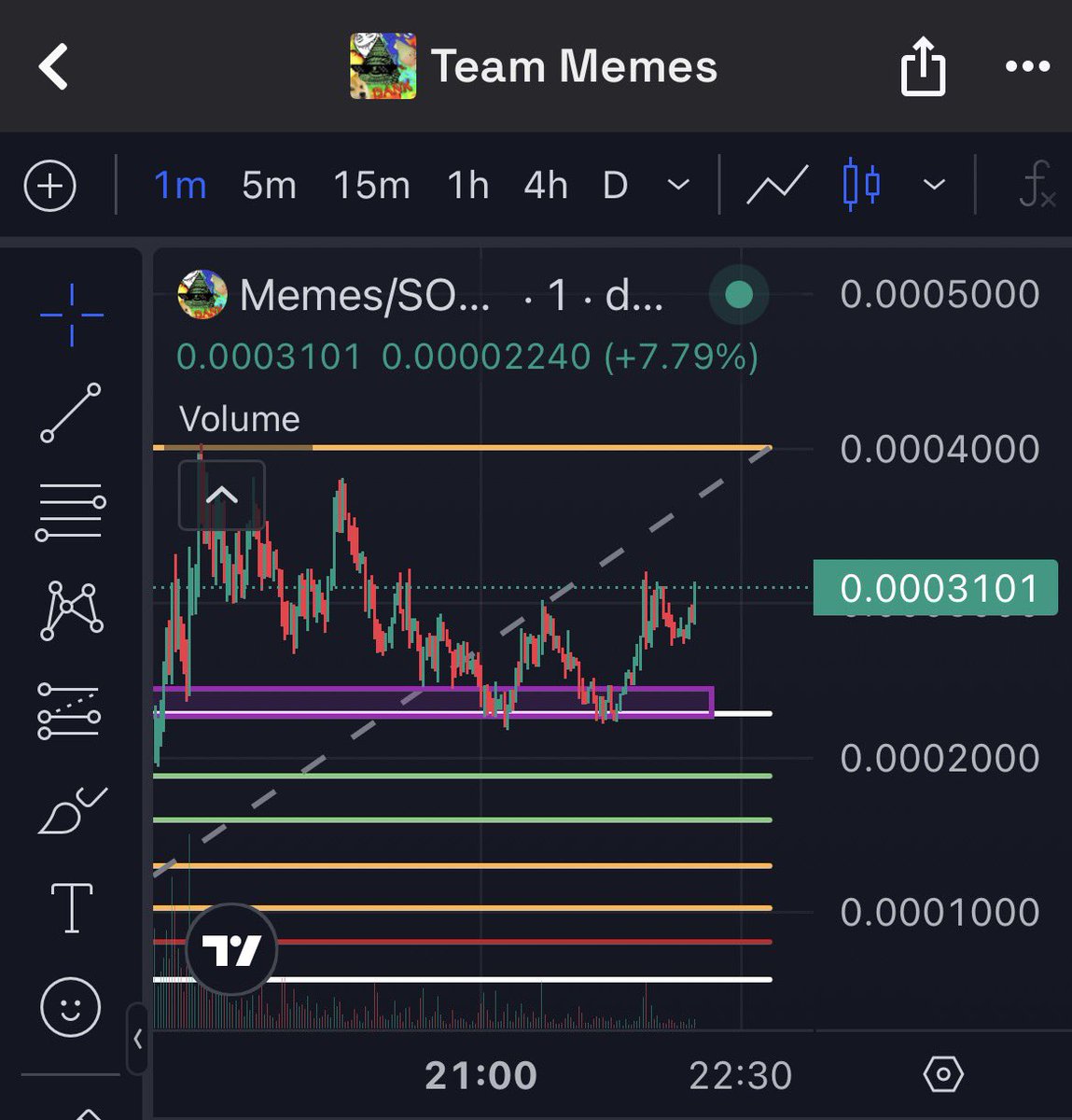Screen dimensions: 1072x1120
Task: Select the D daily timeframe
Action: [x=615, y=186]
